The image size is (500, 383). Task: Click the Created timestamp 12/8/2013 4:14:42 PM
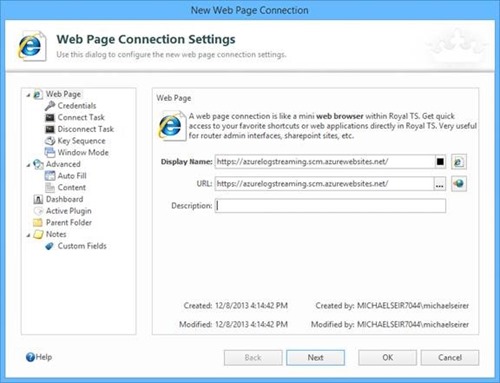pos(252,306)
